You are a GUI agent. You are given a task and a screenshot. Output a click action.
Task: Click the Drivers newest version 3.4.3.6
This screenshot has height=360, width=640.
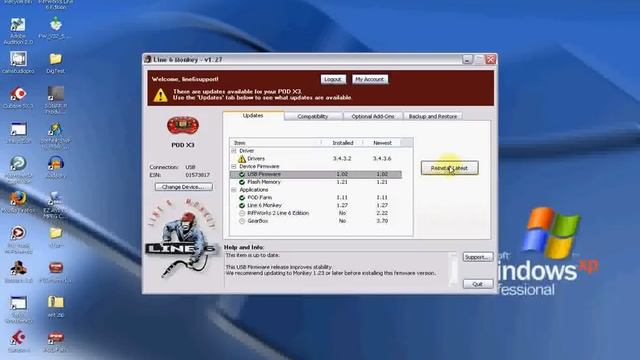point(382,158)
